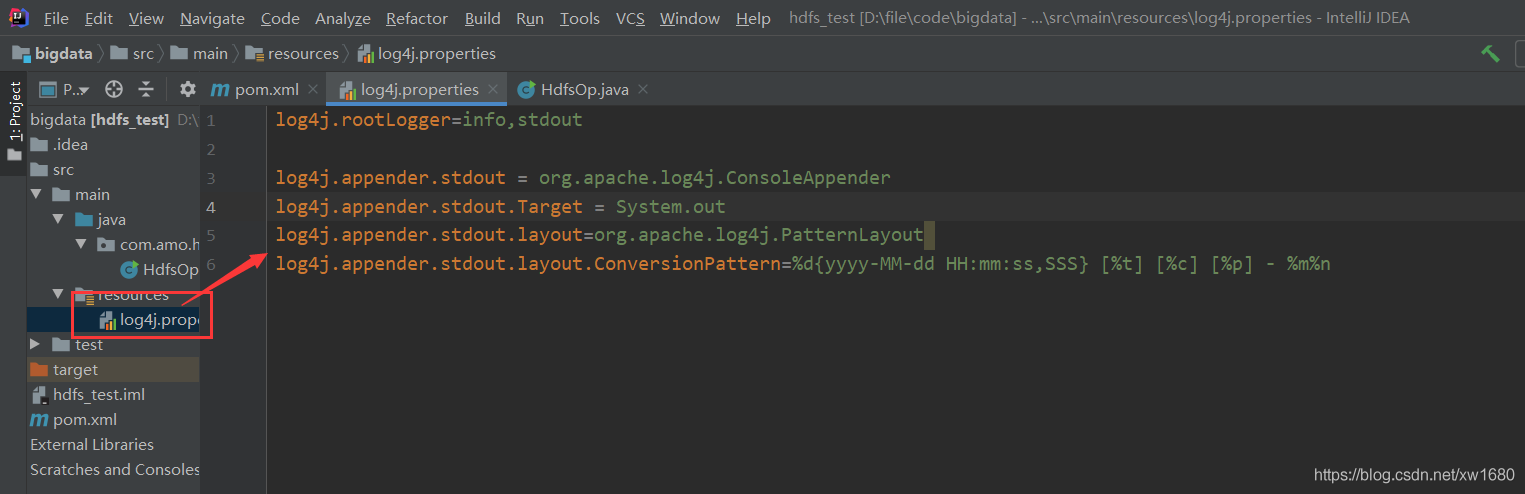Collapse the com.amo package arrow
Image resolution: width=1525 pixels, height=494 pixels.
[82, 245]
